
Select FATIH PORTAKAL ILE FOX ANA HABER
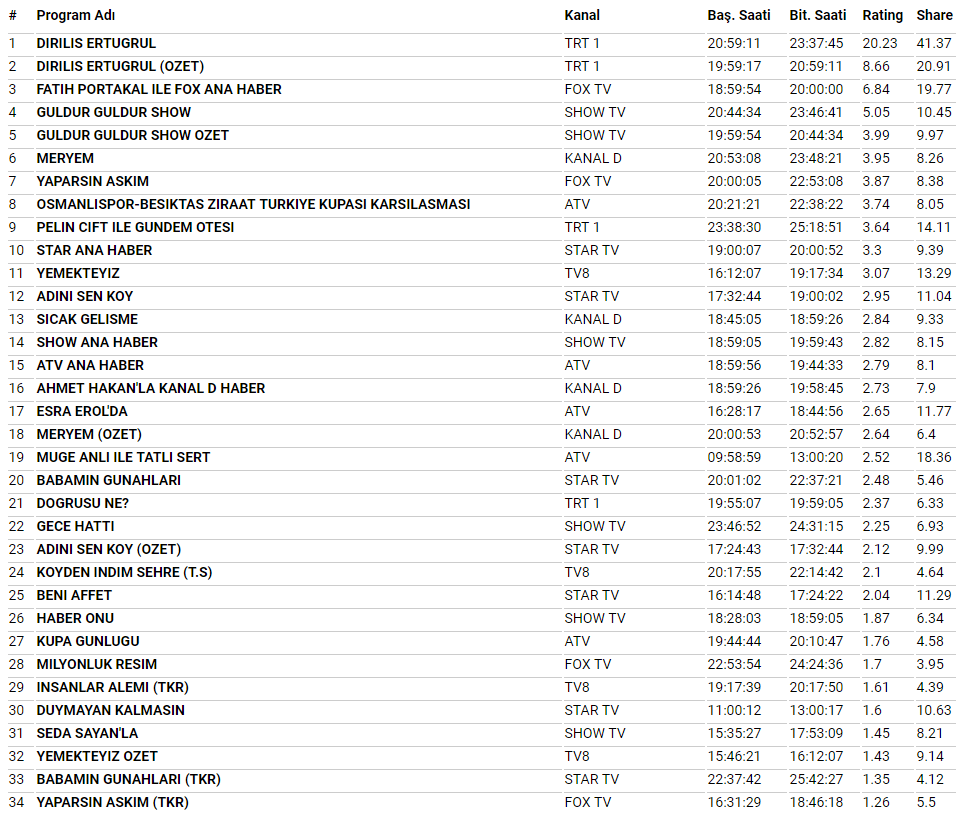[159, 89]
